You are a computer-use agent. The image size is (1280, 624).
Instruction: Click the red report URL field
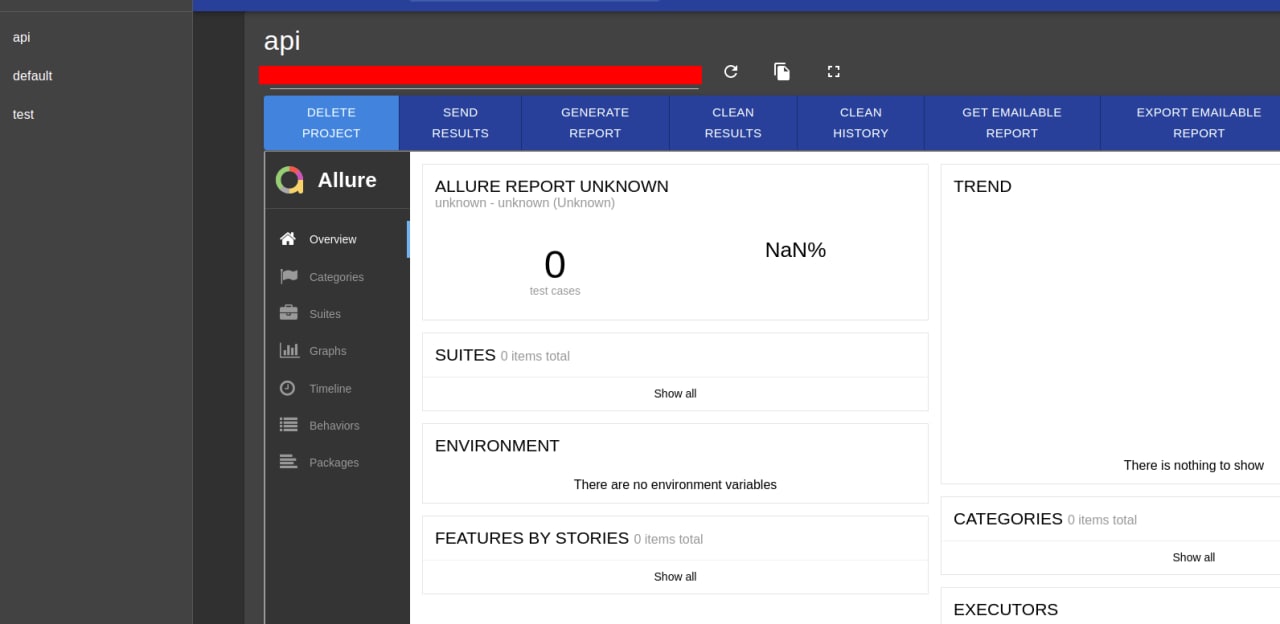[x=480, y=75]
